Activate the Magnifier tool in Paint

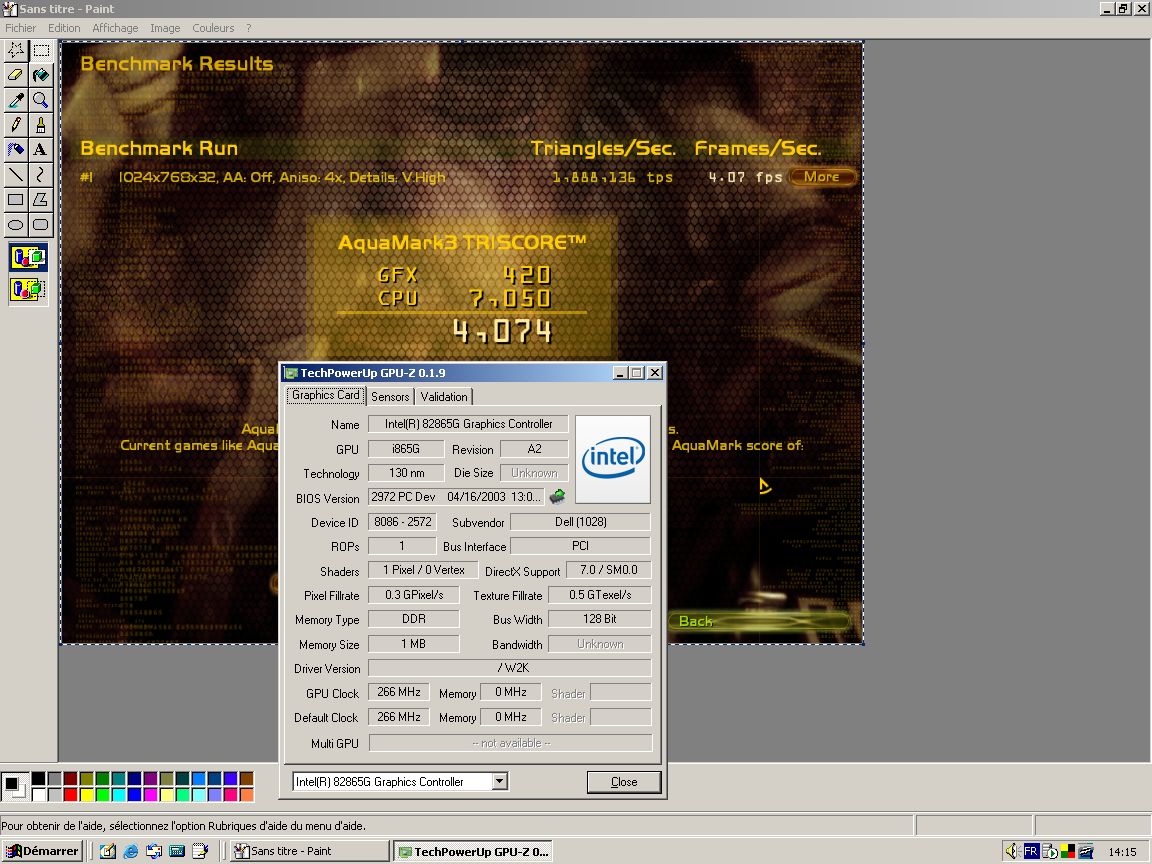(41, 100)
